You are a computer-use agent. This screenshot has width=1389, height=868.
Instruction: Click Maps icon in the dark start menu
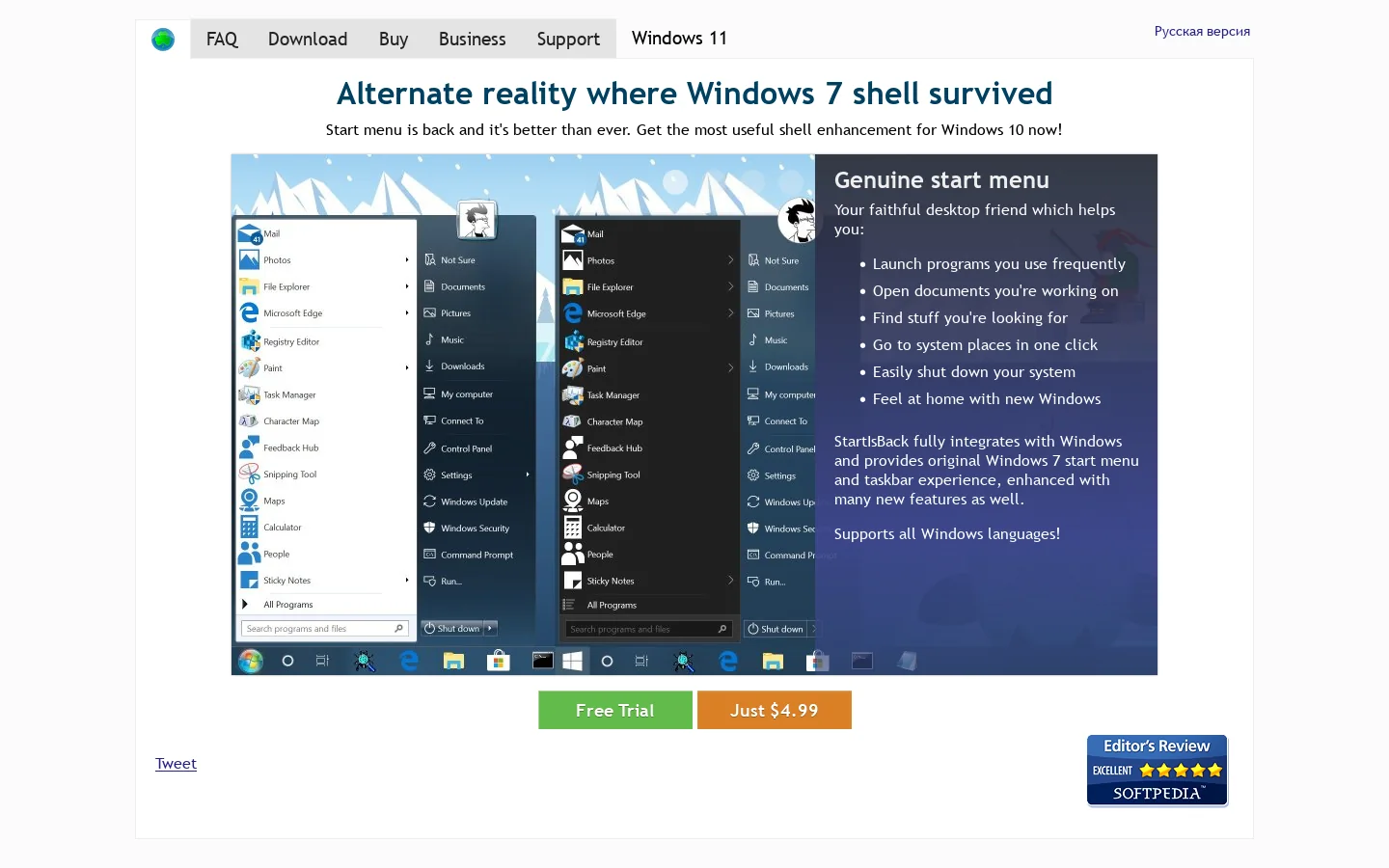(573, 501)
